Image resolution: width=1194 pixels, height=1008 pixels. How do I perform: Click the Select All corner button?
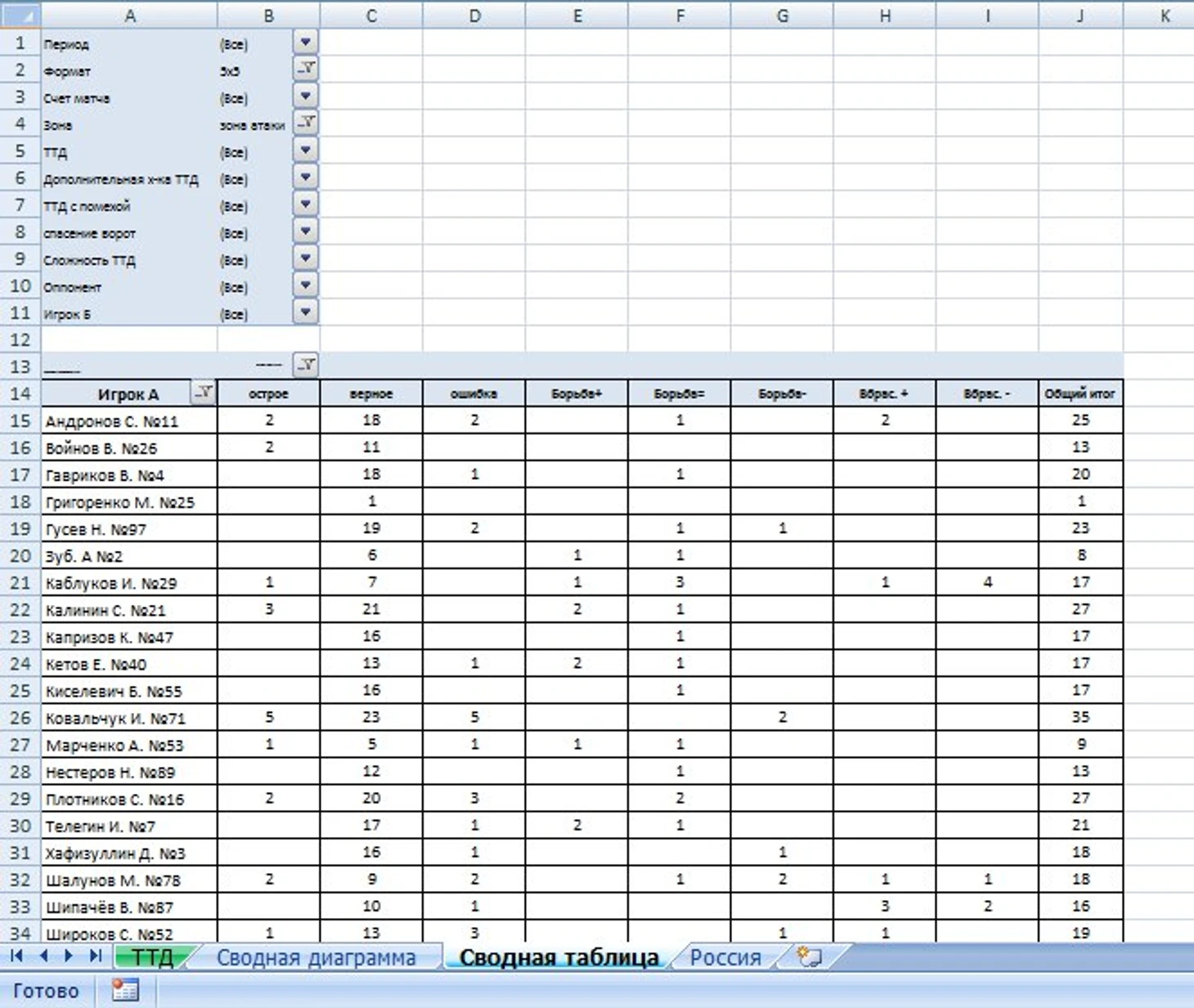click(20, 15)
